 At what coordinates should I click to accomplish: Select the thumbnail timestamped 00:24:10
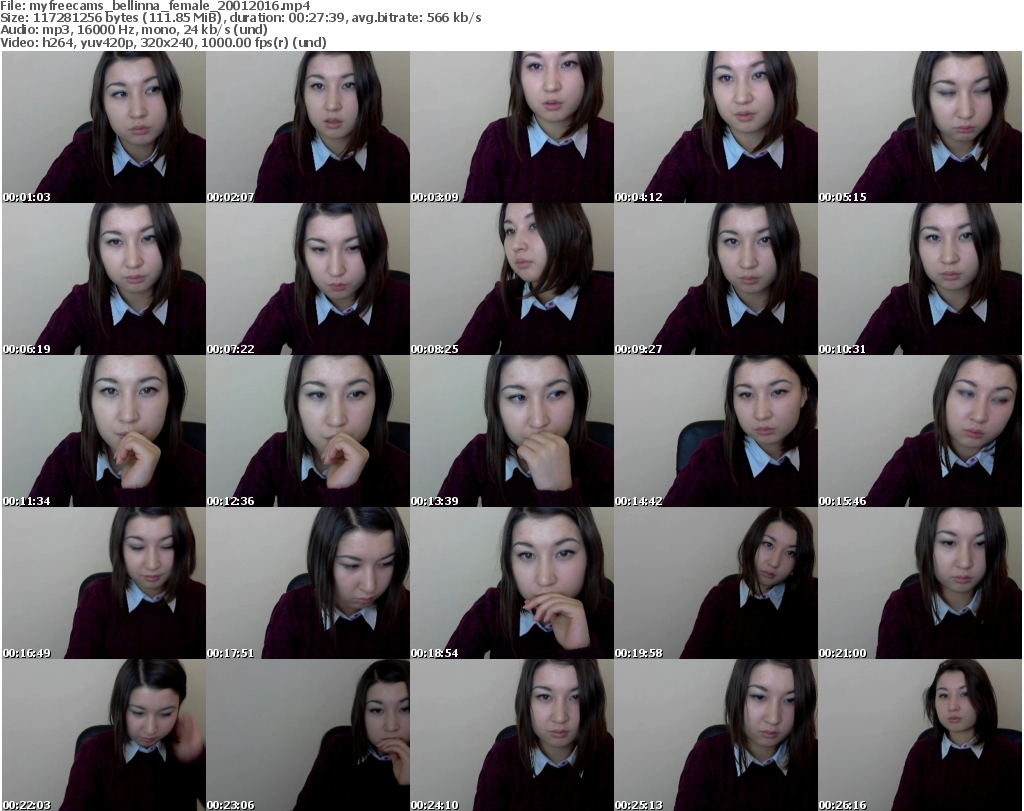(512, 735)
